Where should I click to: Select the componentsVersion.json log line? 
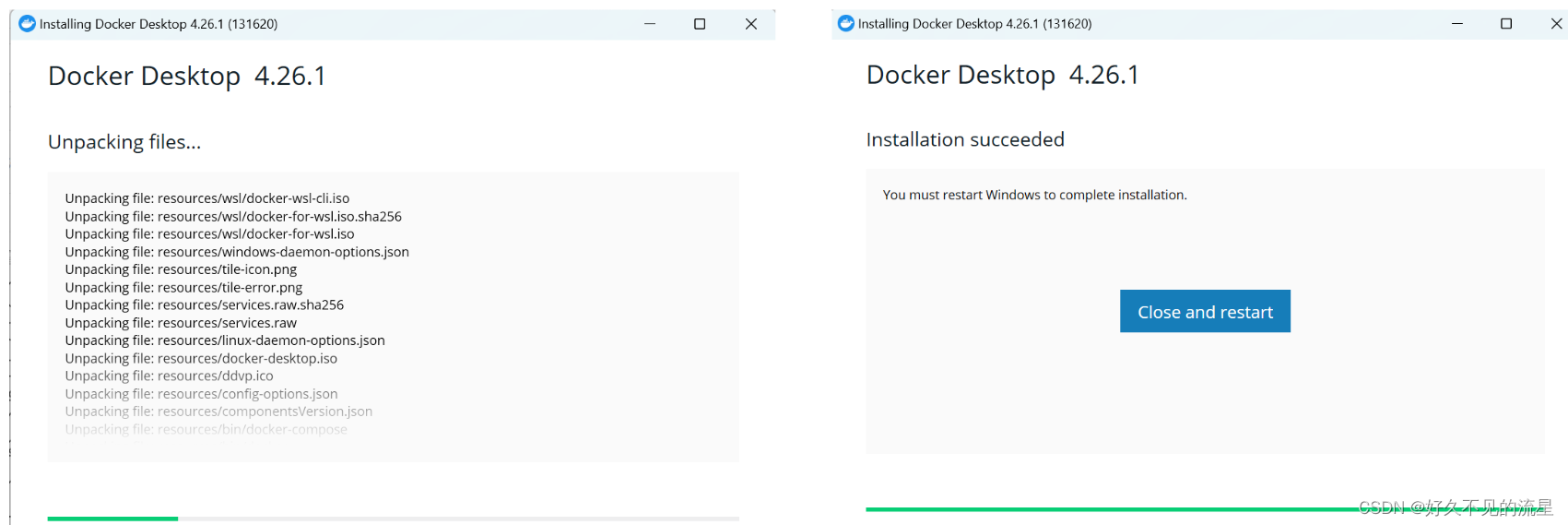click(x=218, y=412)
